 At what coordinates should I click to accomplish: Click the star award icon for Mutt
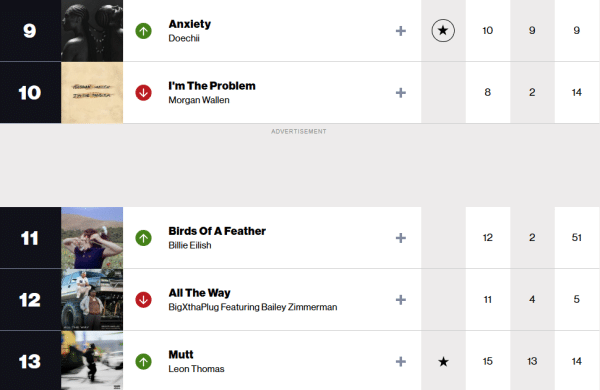[x=443, y=361]
